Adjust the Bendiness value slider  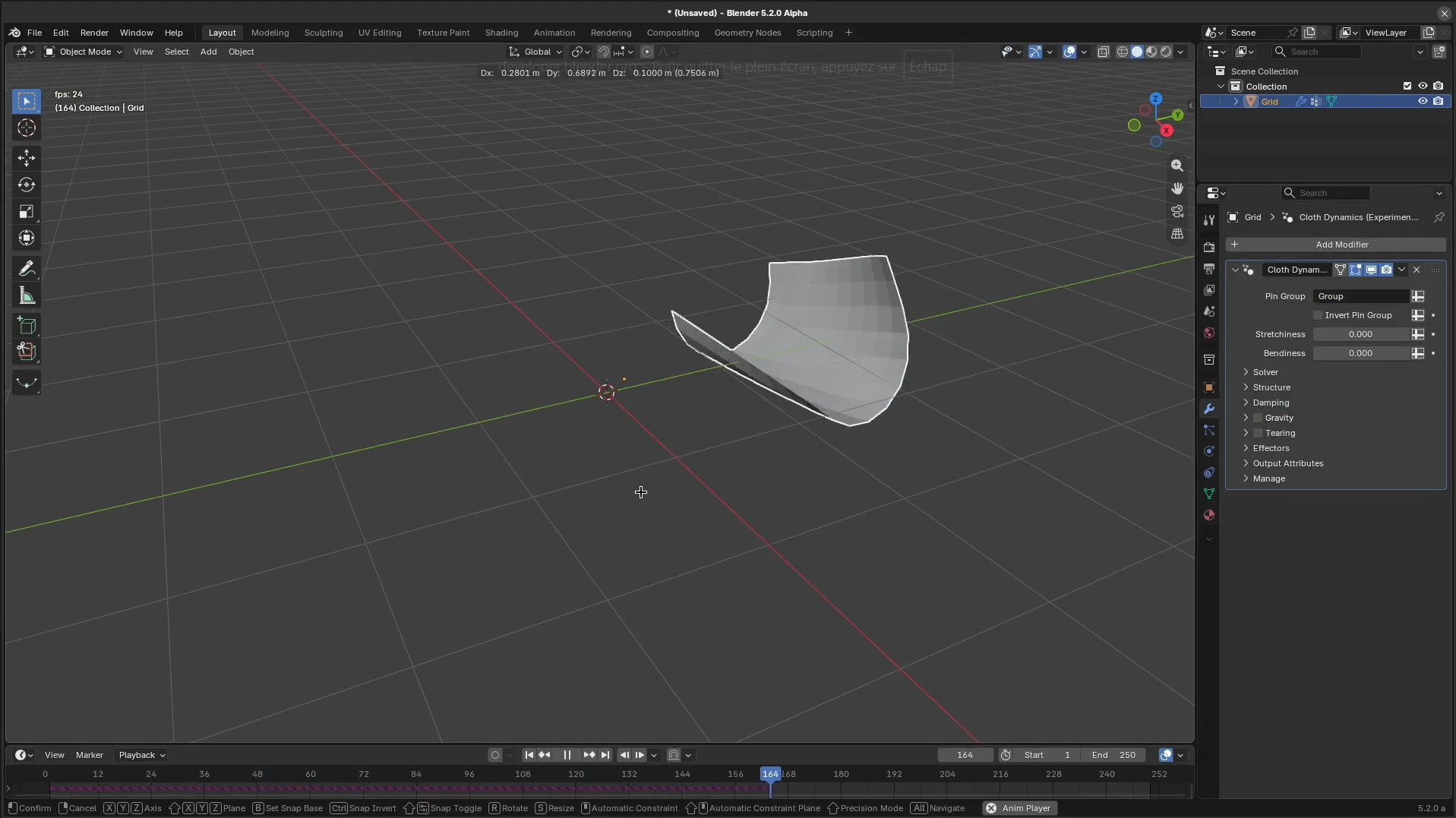[1360, 353]
